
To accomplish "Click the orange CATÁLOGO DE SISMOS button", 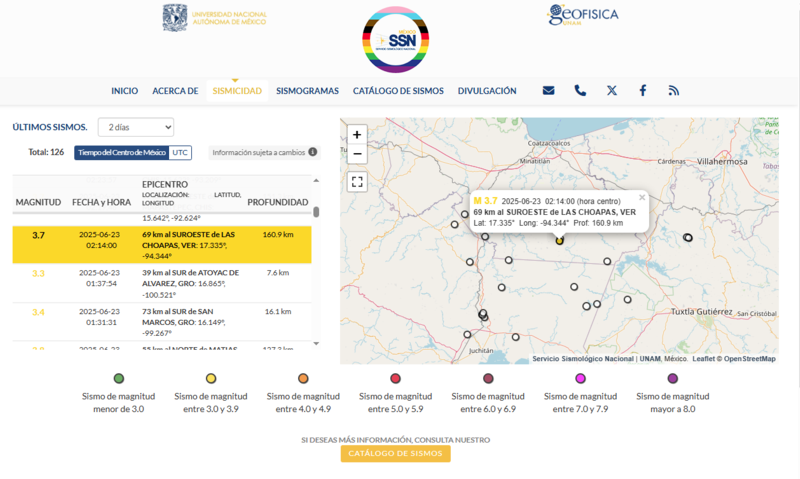I will 395,453.
